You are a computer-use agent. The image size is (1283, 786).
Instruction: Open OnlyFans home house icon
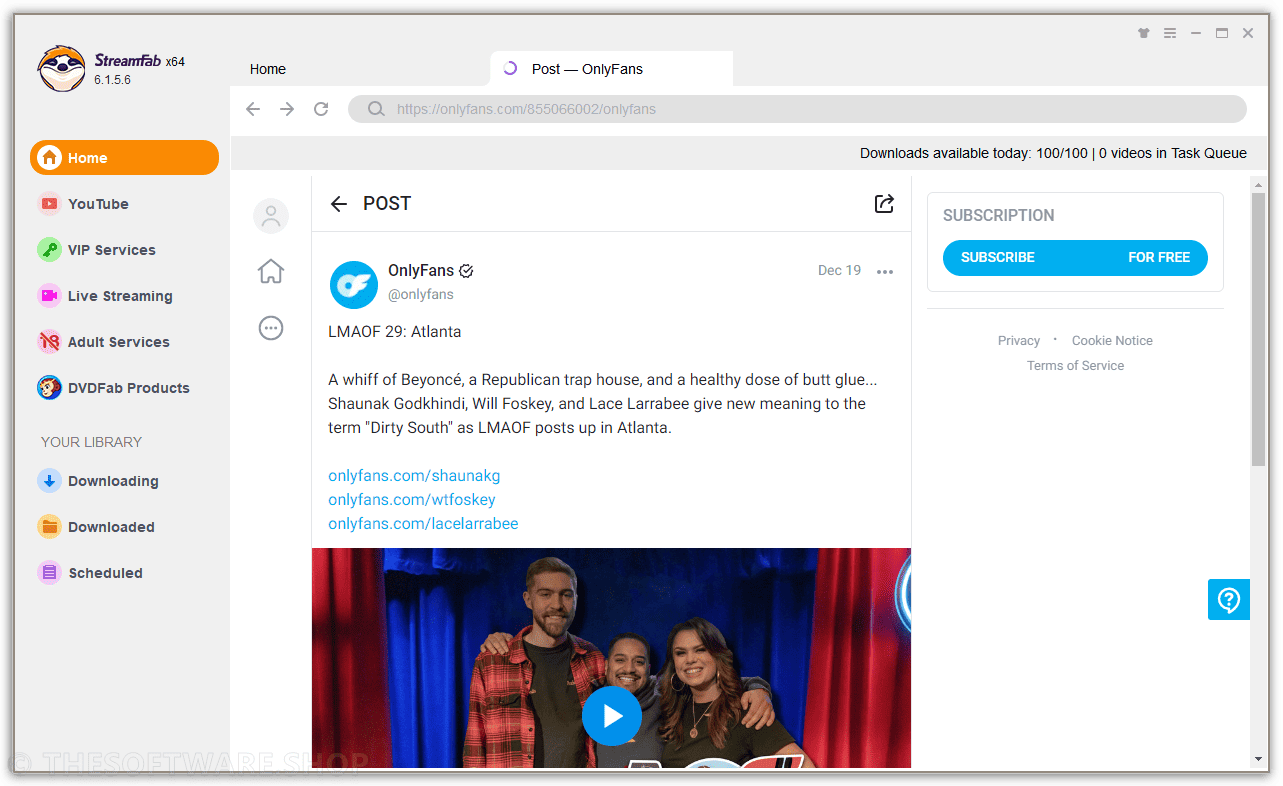click(x=271, y=271)
